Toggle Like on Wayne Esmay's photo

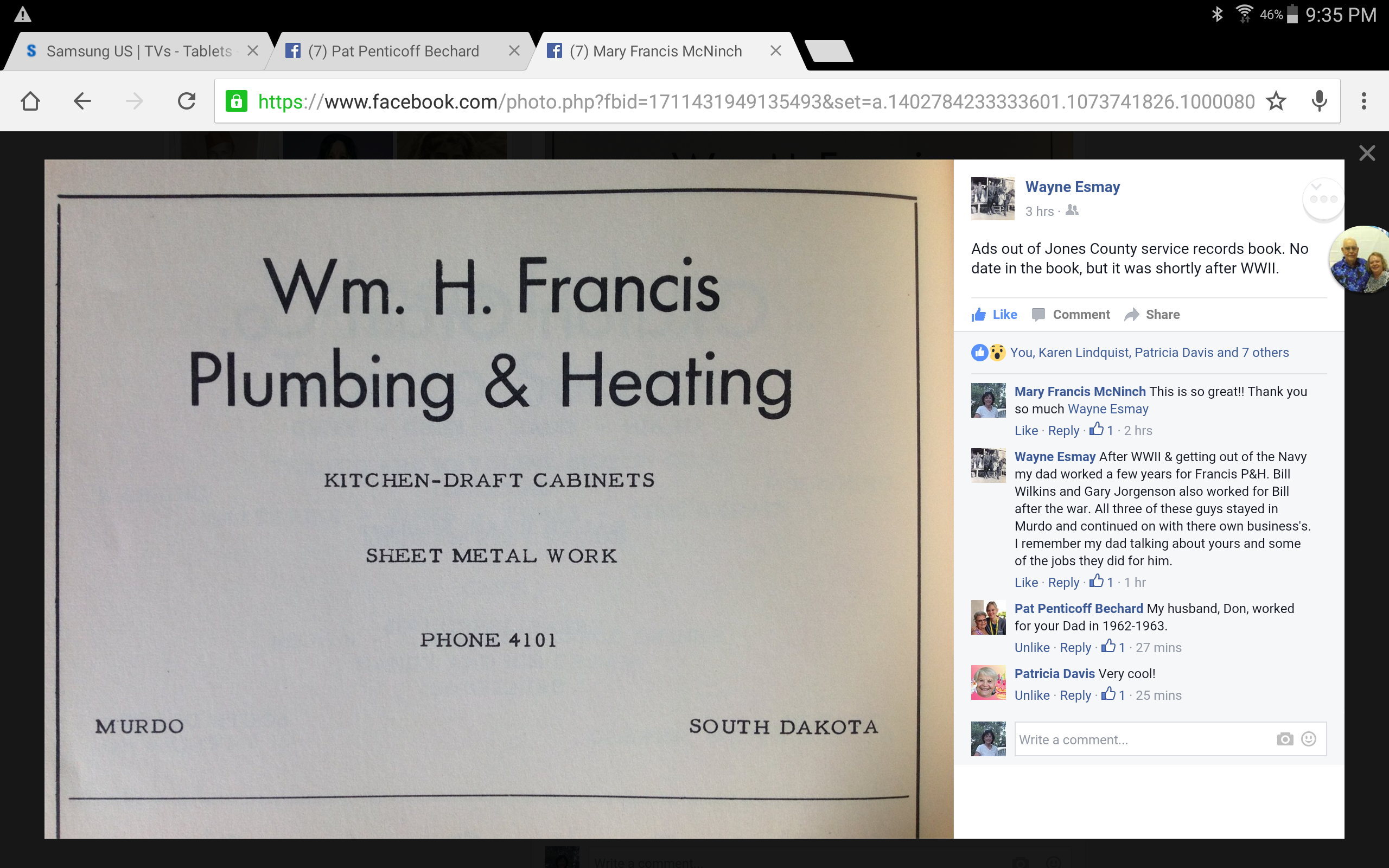[995, 315]
